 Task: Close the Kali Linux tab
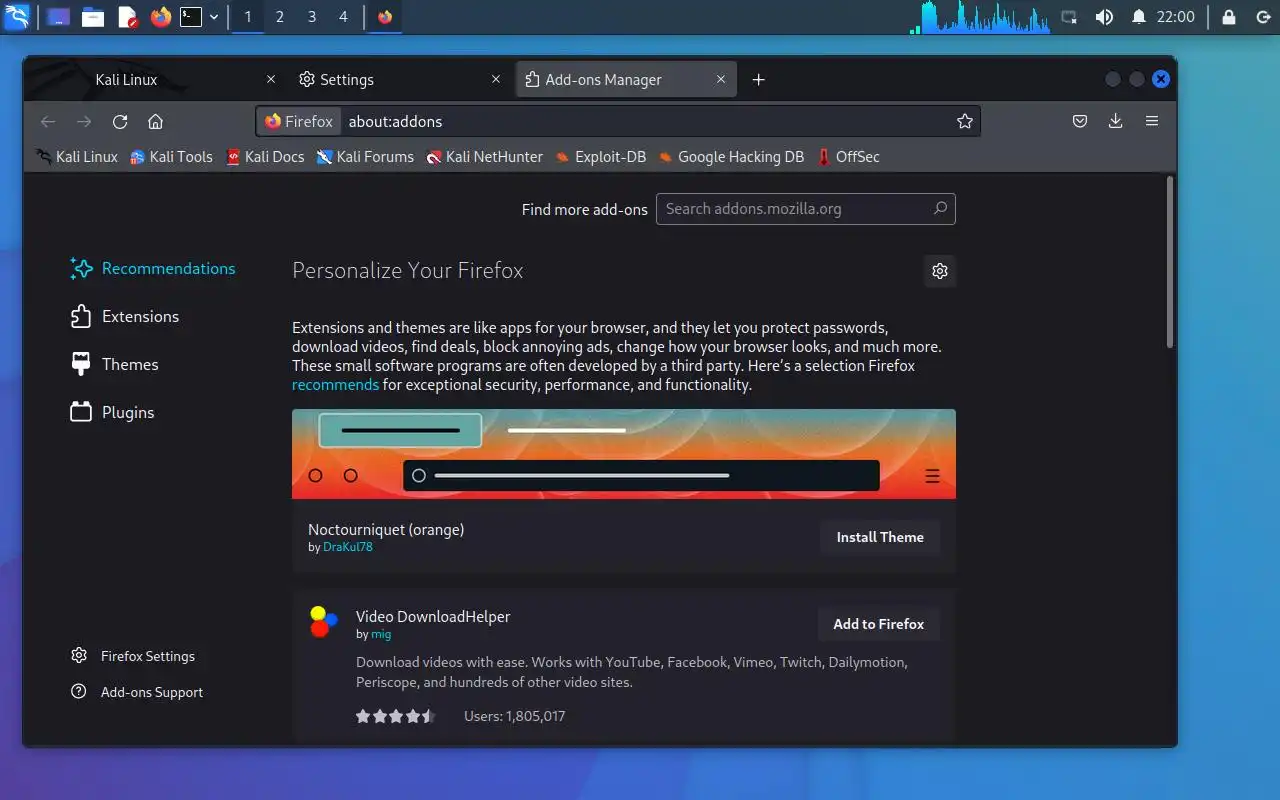(x=271, y=80)
